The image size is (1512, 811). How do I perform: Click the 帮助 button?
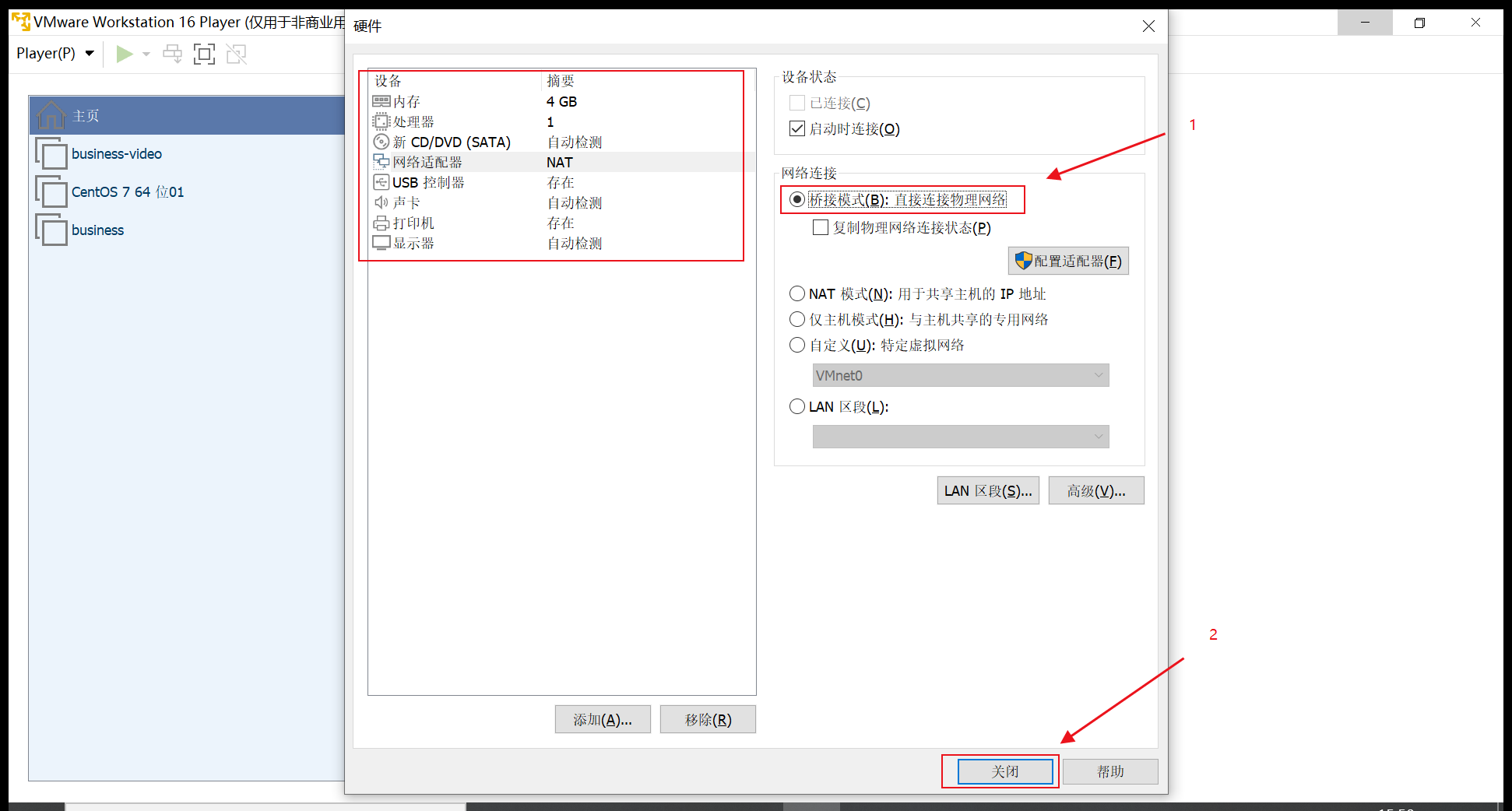click(x=1110, y=771)
